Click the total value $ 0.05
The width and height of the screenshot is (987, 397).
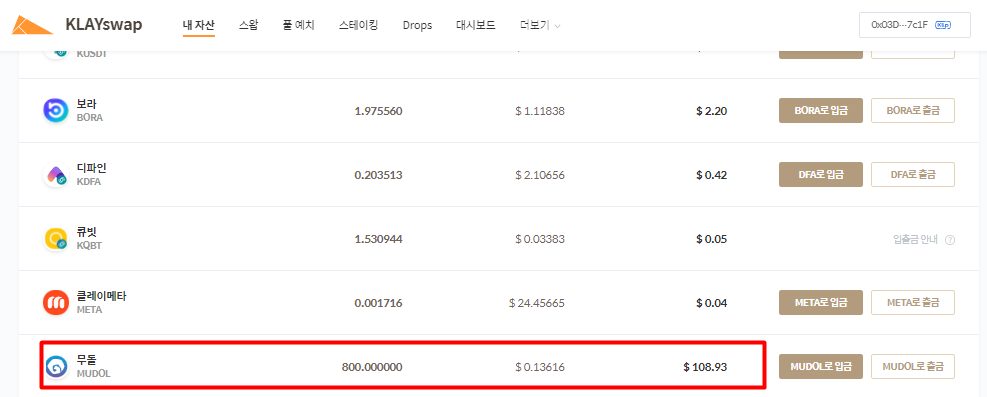[711, 240]
